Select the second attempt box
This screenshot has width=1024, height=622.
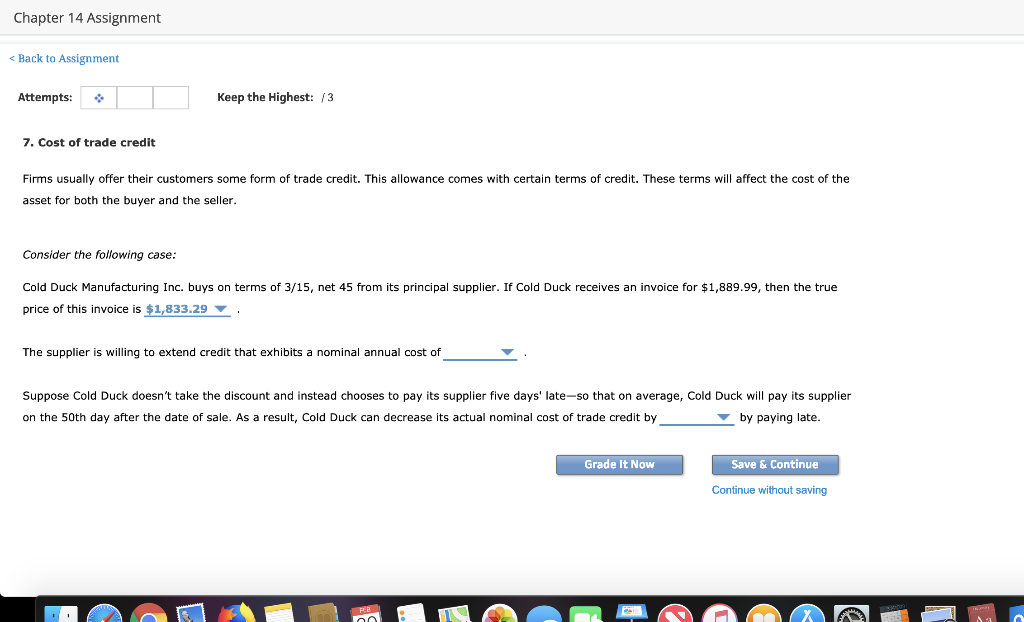(135, 98)
